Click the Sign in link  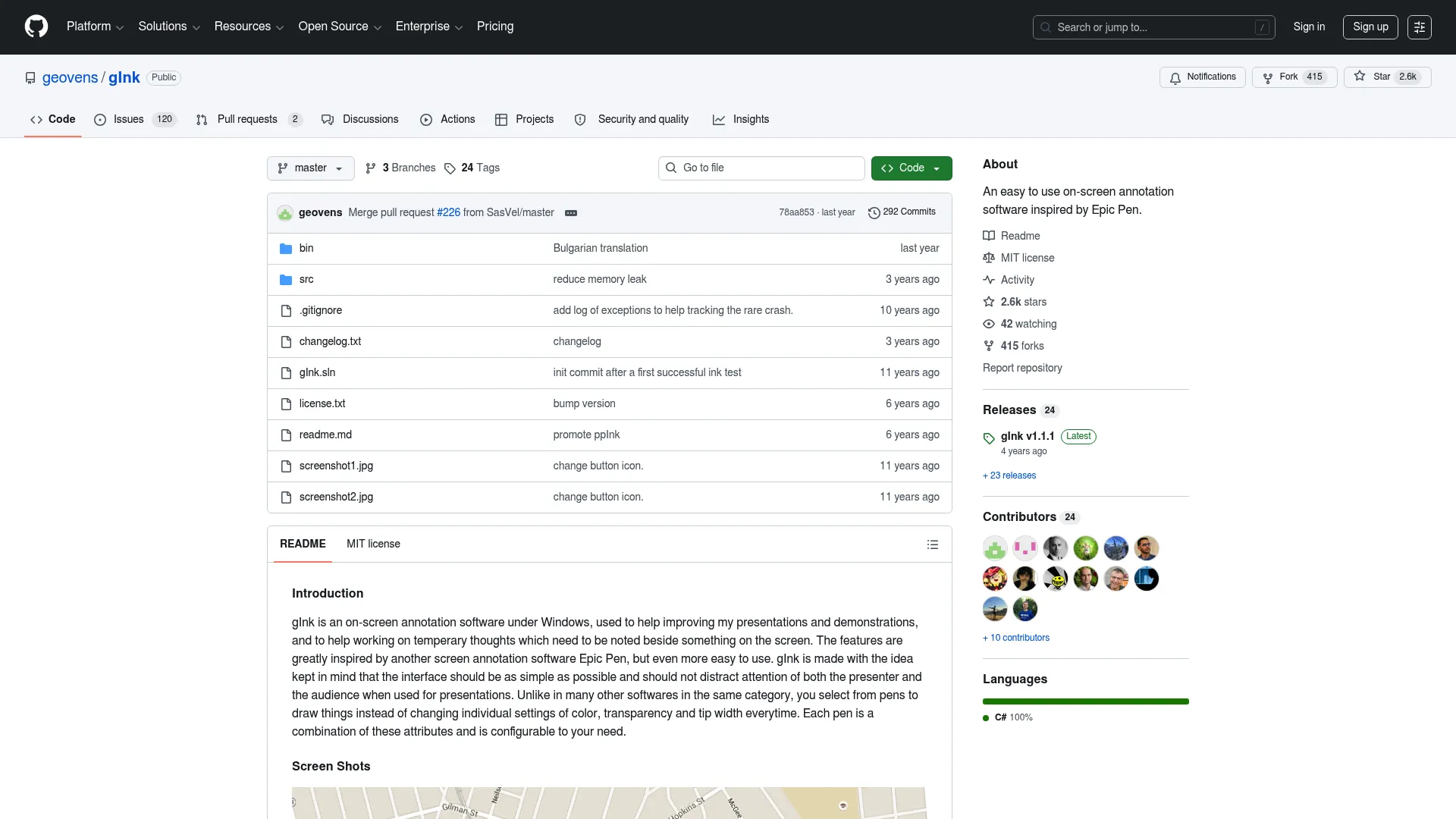pyautogui.click(x=1309, y=27)
